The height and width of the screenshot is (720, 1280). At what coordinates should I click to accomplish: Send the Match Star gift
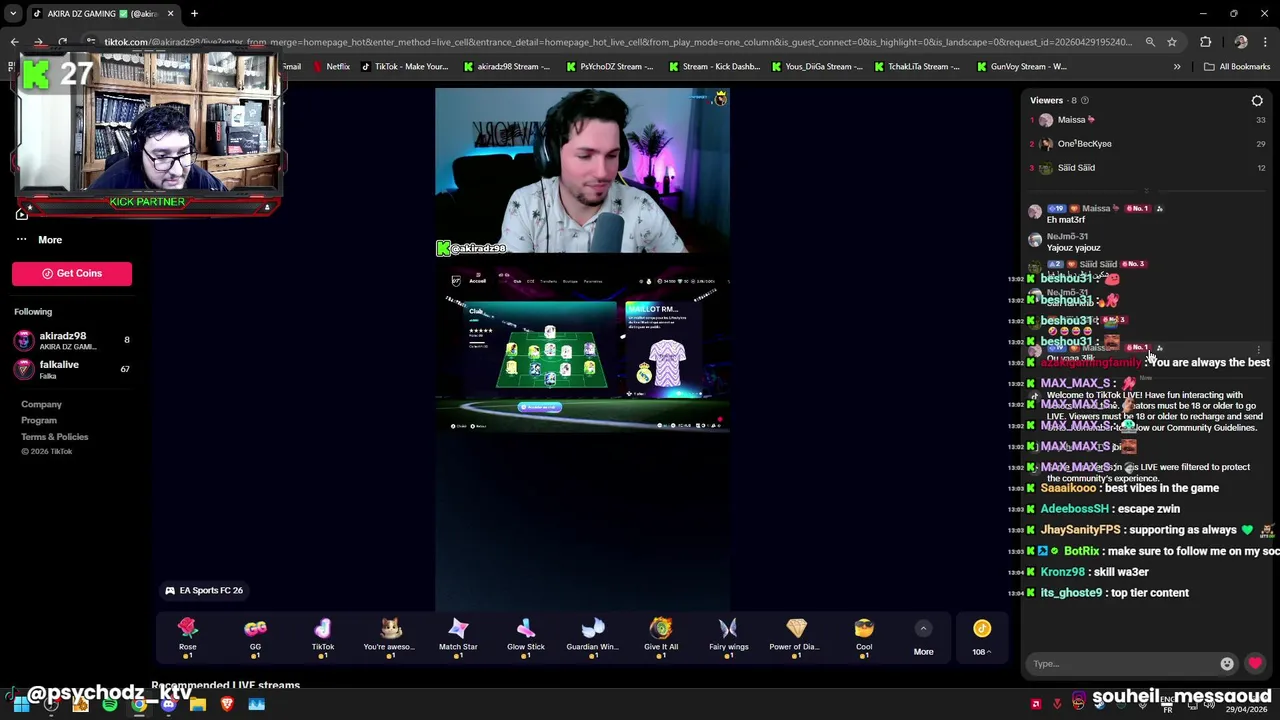click(x=458, y=634)
